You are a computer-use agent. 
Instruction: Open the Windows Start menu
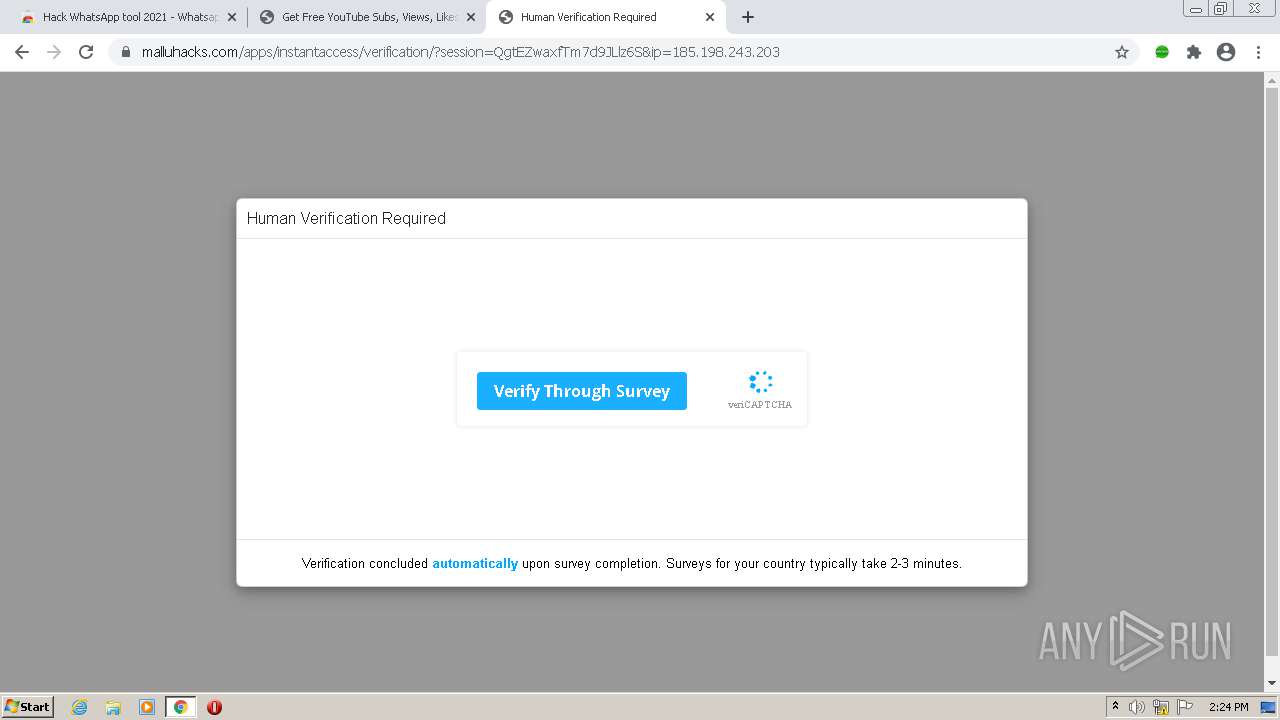(x=28, y=706)
